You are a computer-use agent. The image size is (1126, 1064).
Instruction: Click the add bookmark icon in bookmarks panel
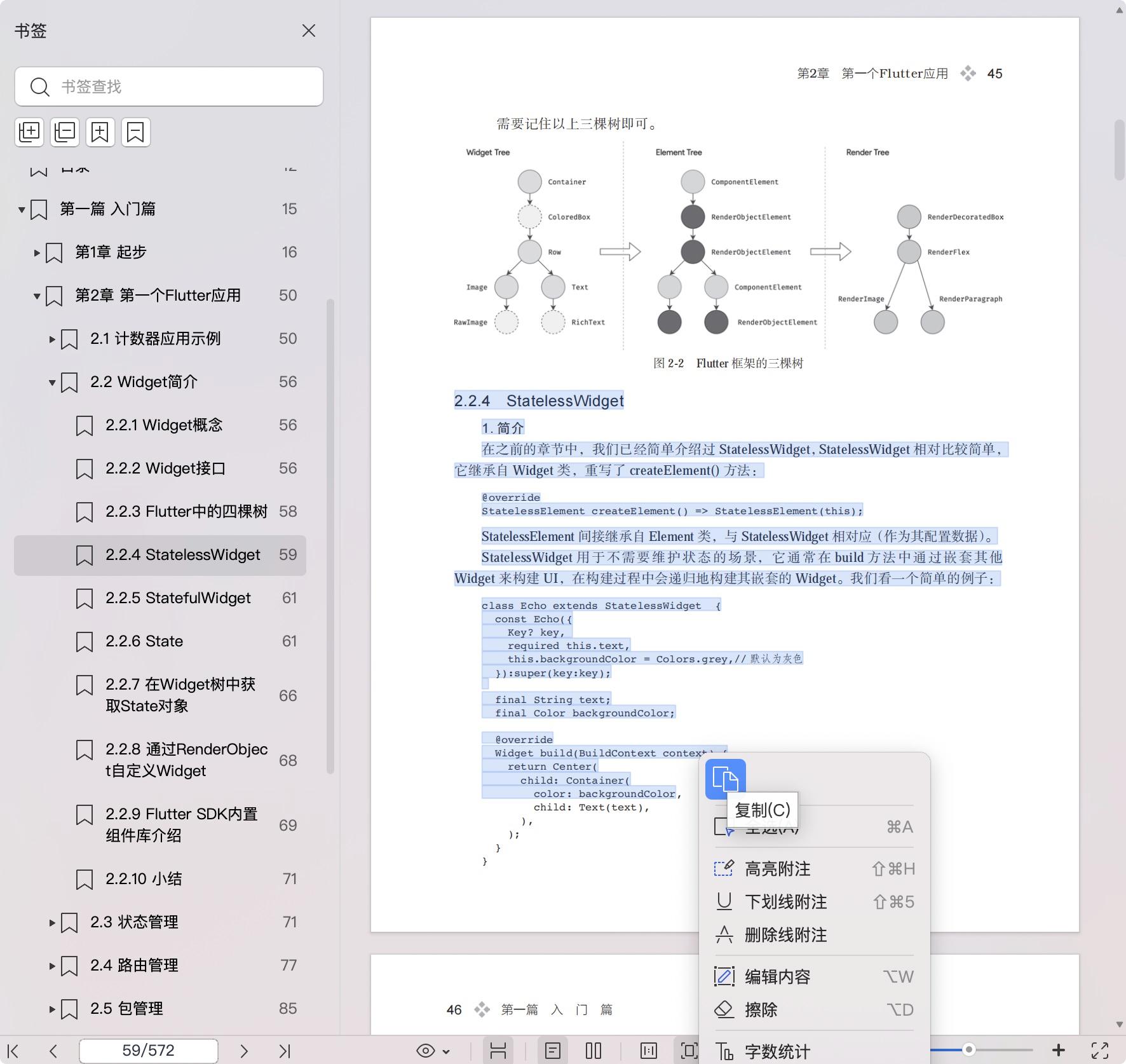(100, 132)
